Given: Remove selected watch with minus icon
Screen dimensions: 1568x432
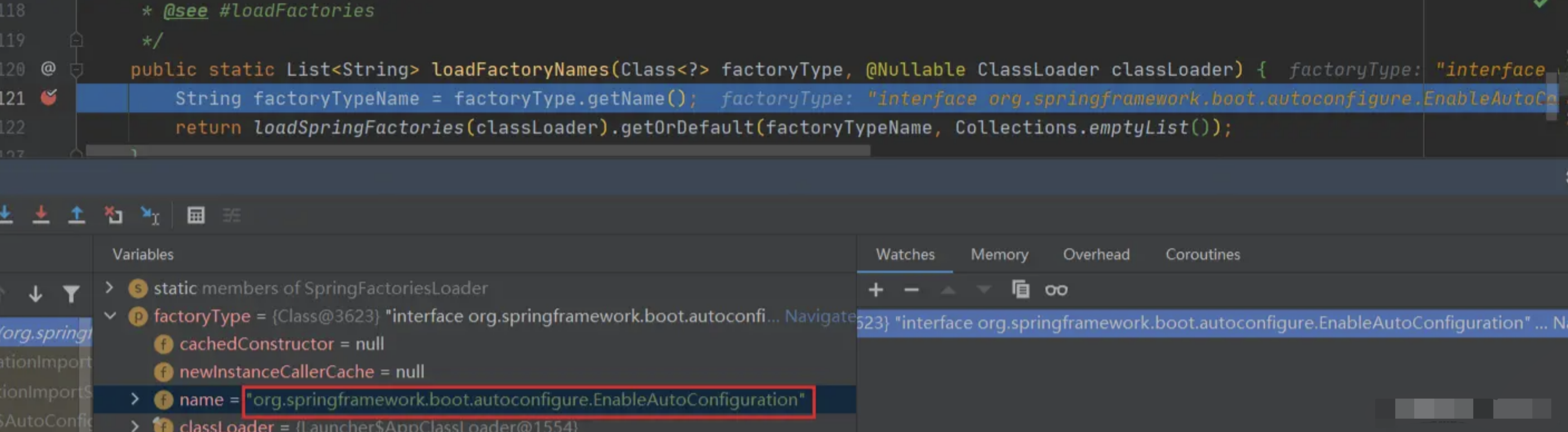Looking at the screenshot, I should click(x=911, y=289).
